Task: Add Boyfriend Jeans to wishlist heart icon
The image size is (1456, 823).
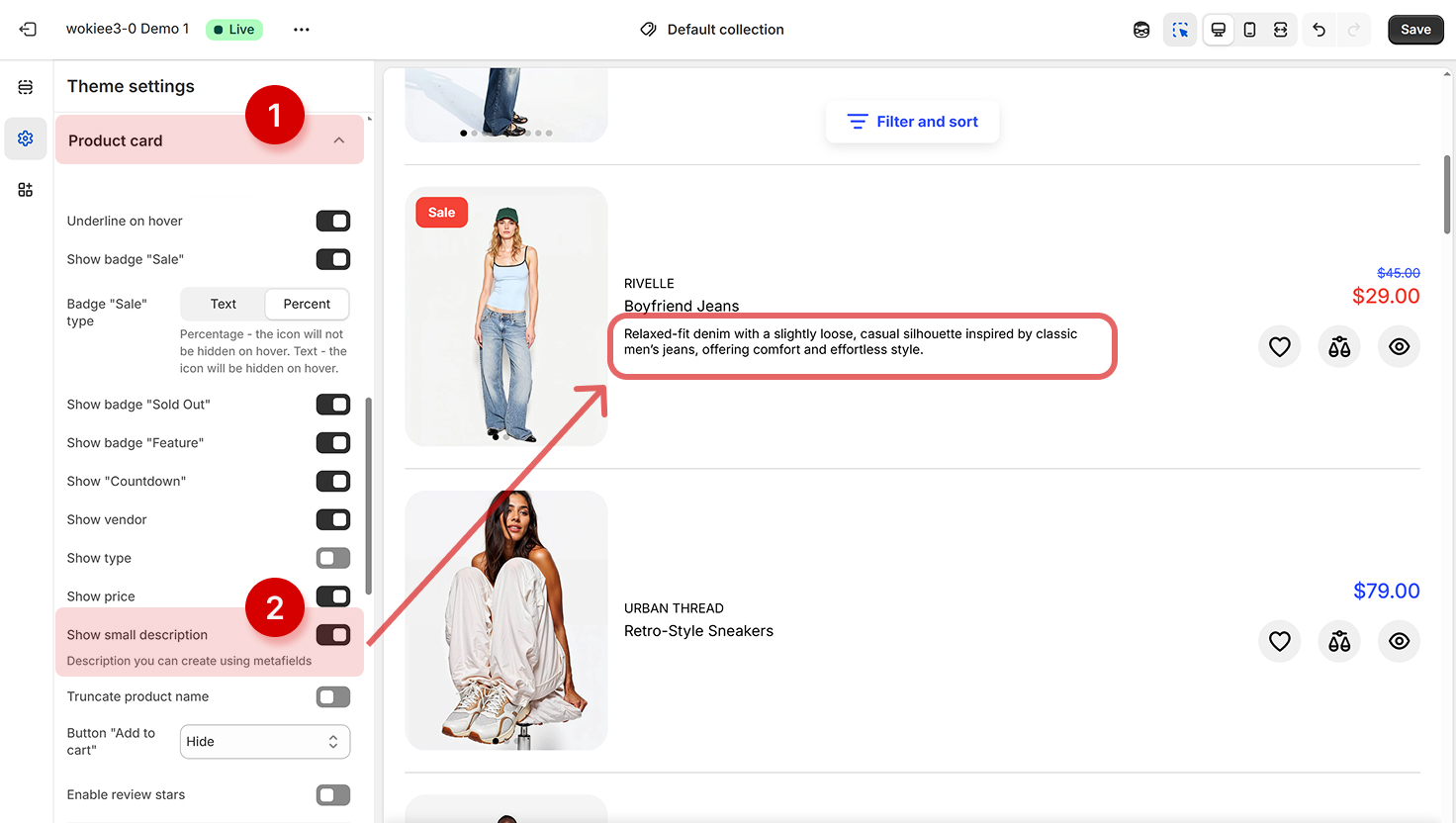Action: (x=1279, y=347)
